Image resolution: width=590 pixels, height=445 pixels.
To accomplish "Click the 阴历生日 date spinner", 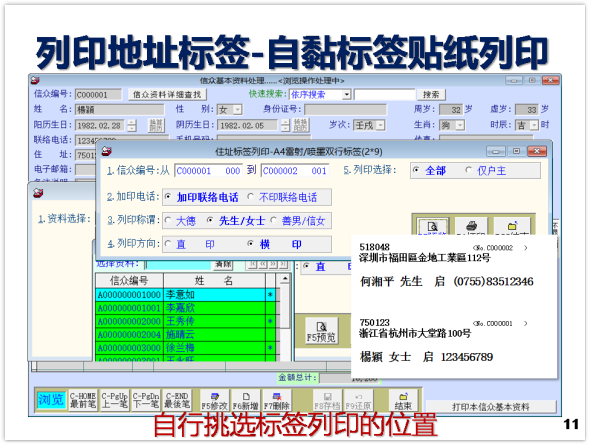I will [286, 125].
